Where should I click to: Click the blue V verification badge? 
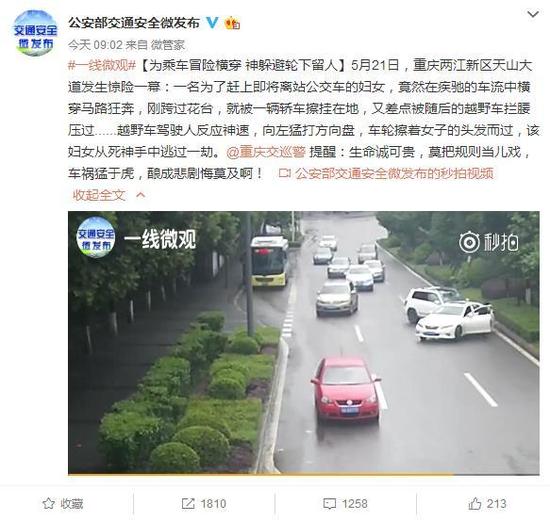click(212, 23)
